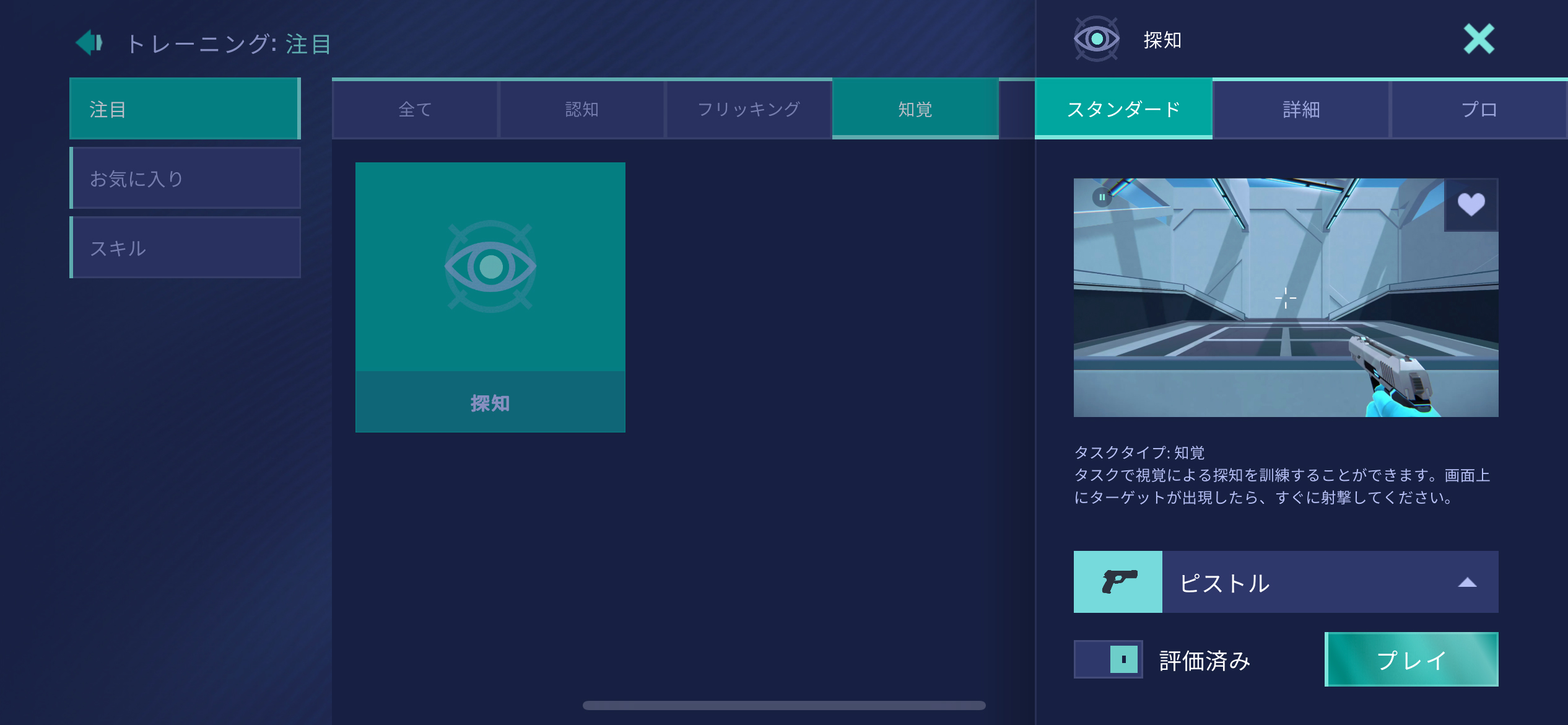Pause the preview video
Viewport: 1568px width, 725px height.
1102,197
